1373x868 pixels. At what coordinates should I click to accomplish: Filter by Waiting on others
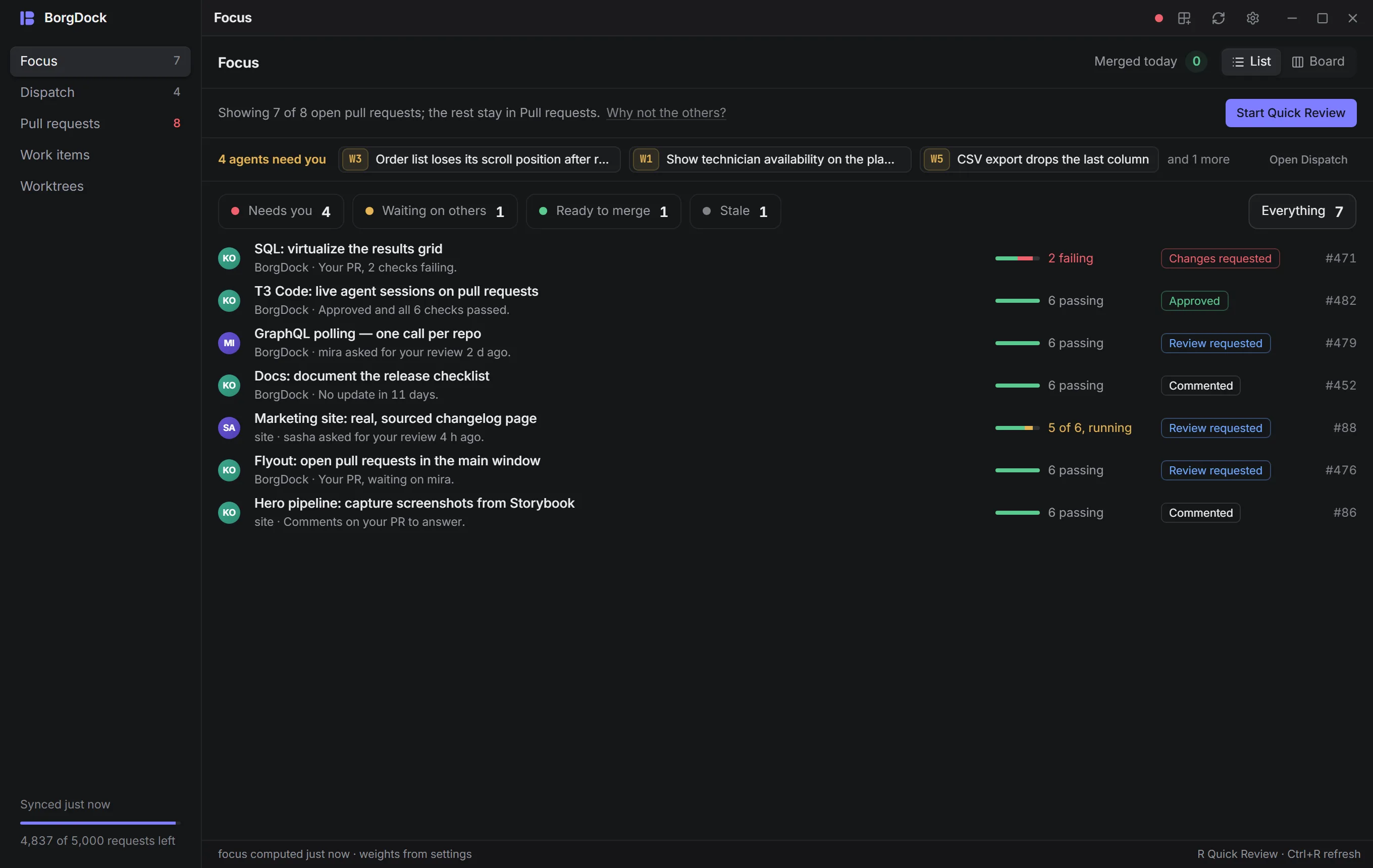[435, 211]
